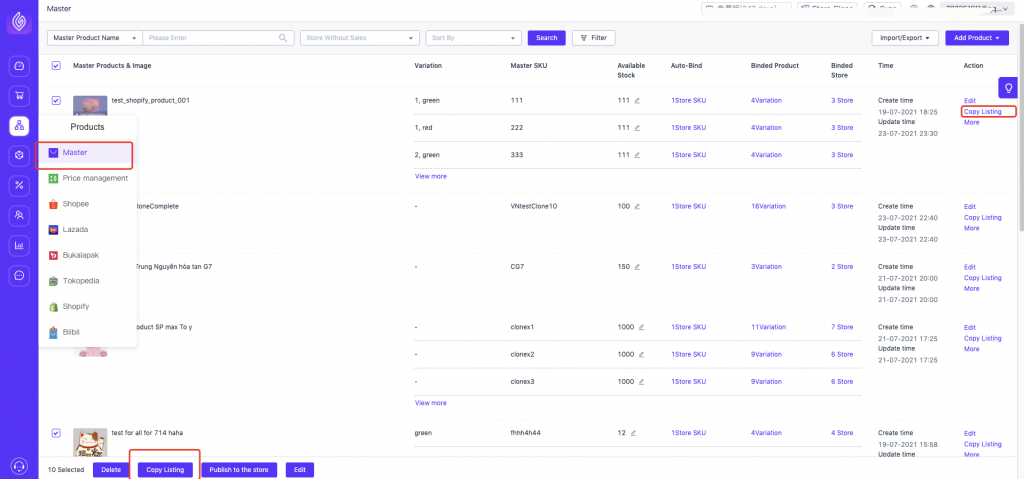The width and height of the screenshot is (1024, 479).
Task: Edit stock pencil for SKU CG7
Action: (x=637, y=267)
